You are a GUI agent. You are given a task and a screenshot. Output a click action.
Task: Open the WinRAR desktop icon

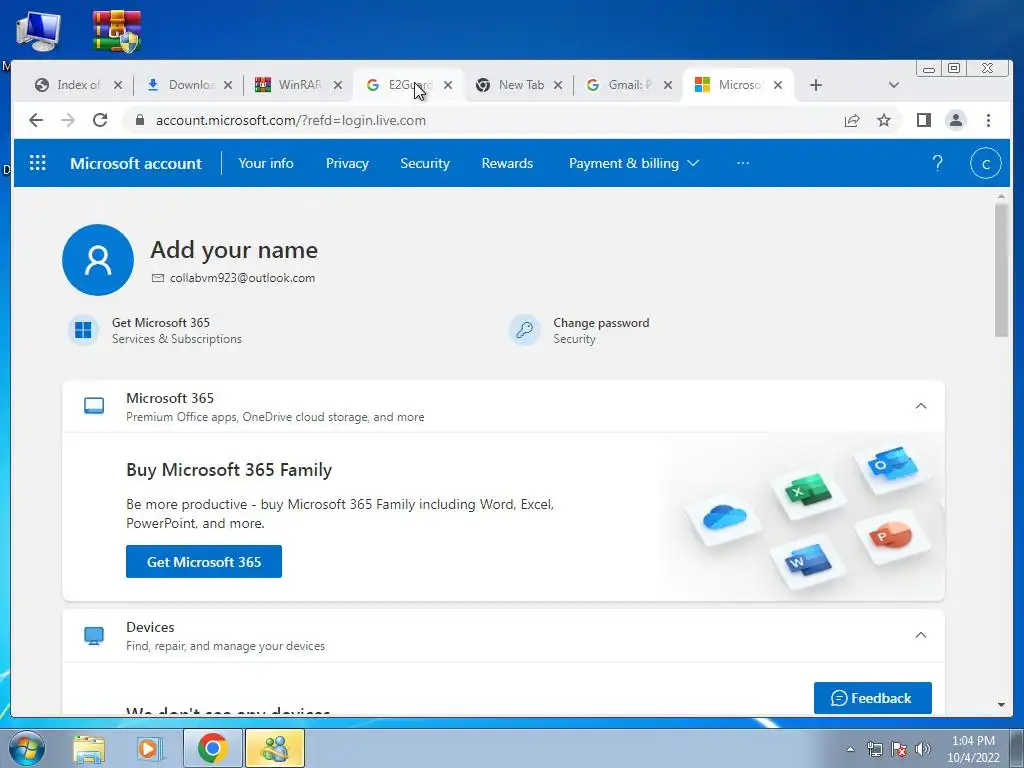tap(116, 31)
